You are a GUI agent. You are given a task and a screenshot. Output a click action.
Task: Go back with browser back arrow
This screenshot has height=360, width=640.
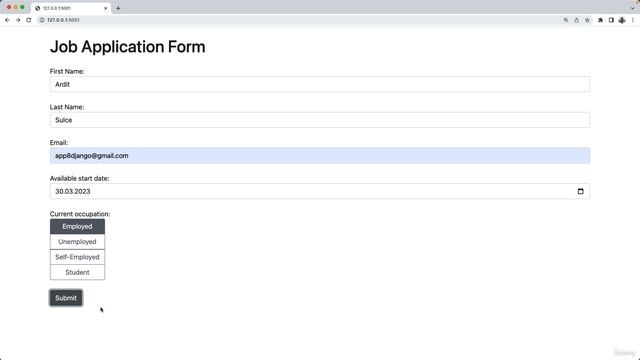click(7, 20)
